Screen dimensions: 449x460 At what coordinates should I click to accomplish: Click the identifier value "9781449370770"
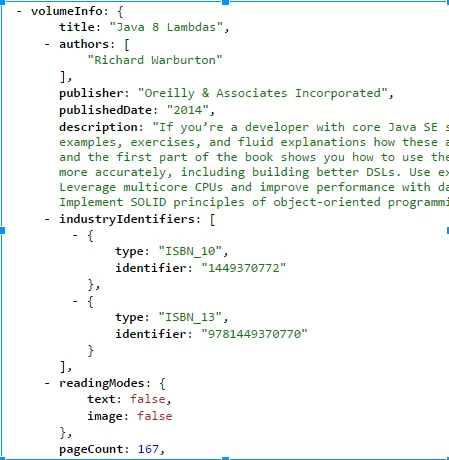pos(254,334)
